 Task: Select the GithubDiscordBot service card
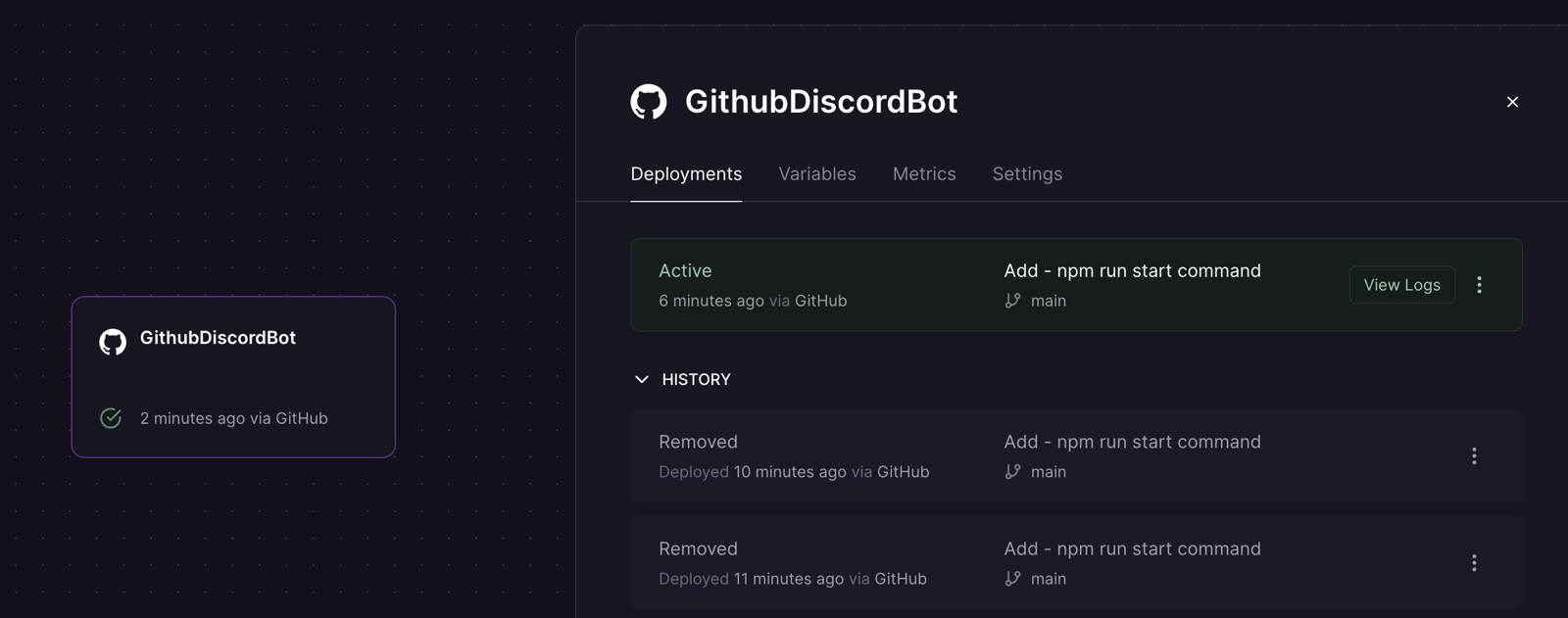[233, 377]
